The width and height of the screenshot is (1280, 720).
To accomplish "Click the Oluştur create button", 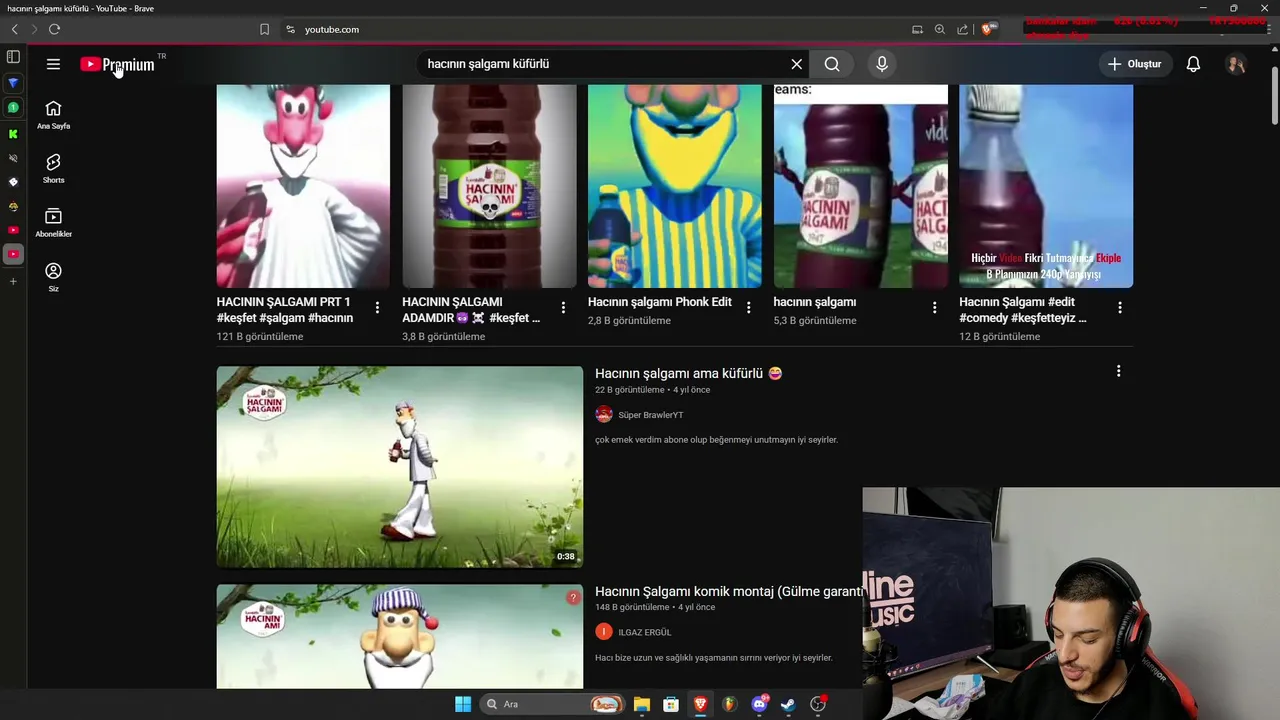I will point(1134,64).
